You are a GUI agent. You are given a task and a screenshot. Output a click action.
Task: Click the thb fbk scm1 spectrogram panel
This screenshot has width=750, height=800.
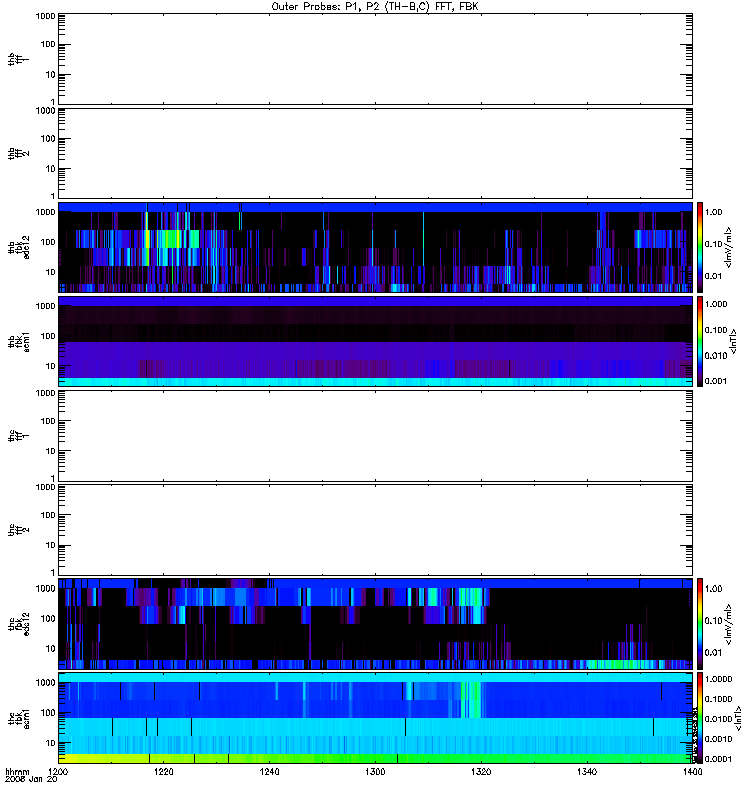click(x=376, y=341)
